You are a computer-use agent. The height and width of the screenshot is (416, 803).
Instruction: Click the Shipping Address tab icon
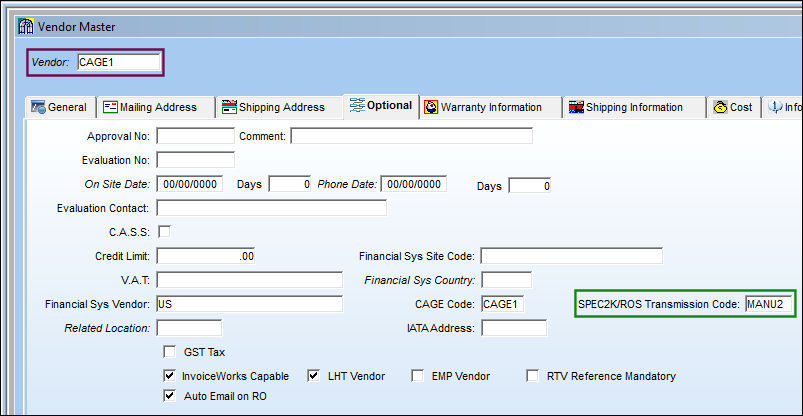coord(229,107)
